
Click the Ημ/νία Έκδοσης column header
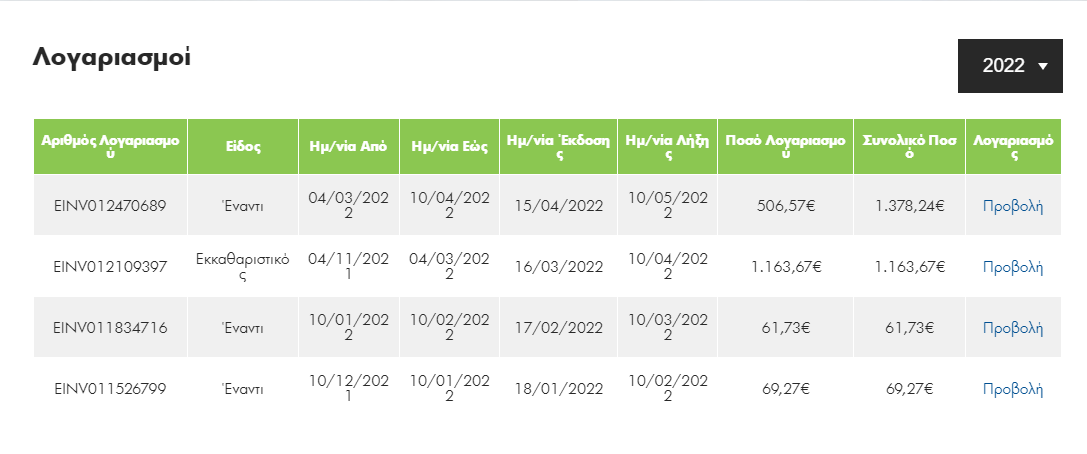558,147
